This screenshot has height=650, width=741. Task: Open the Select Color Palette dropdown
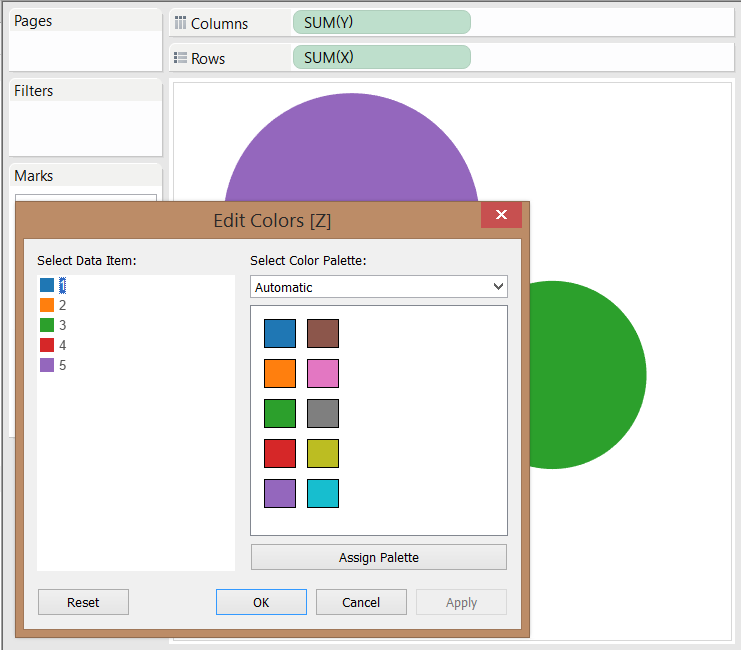[x=379, y=287]
